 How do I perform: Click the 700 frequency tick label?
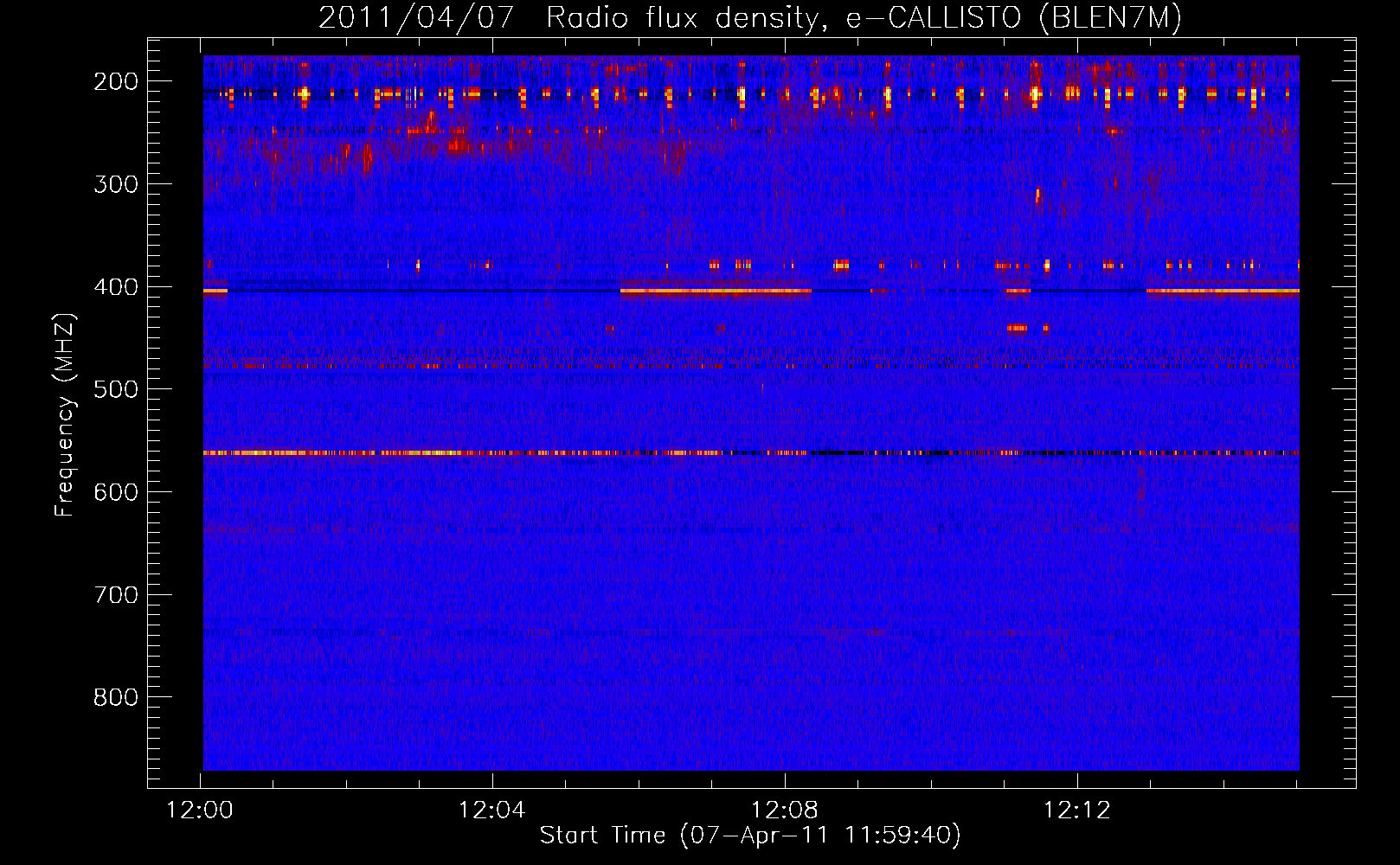tap(116, 595)
